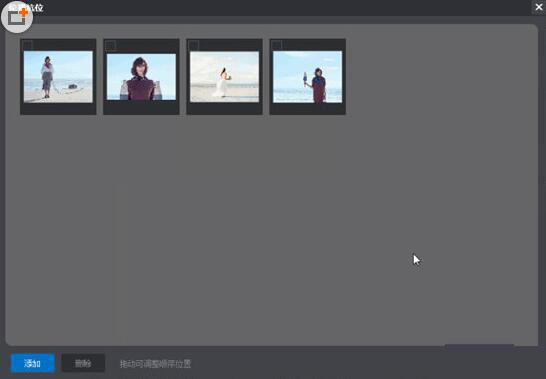The image size is (546, 379).
Task: Click the 删除 button
Action: [x=83, y=363]
